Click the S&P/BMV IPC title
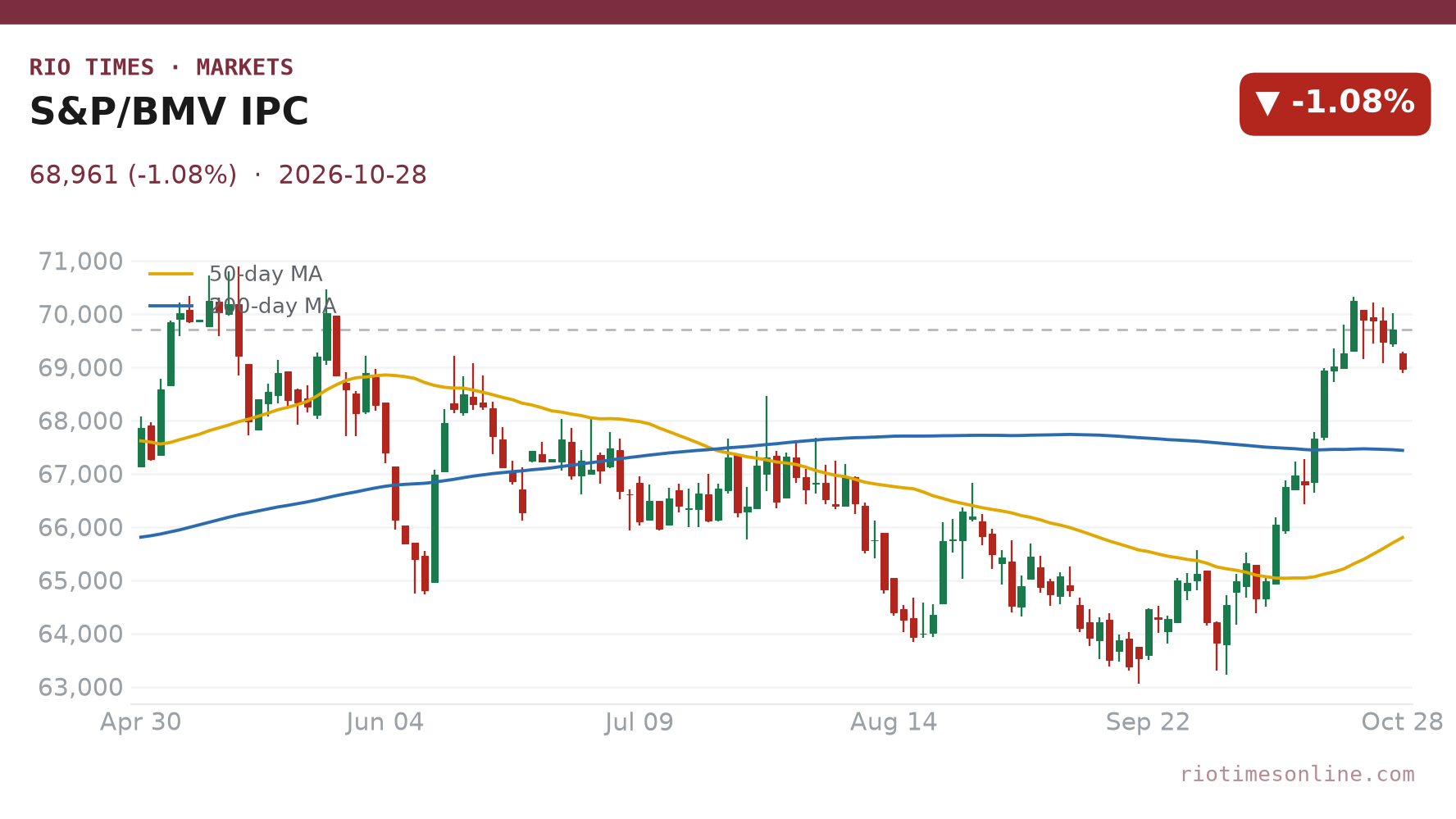This screenshot has width=1456, height=819. pos(169,111)
